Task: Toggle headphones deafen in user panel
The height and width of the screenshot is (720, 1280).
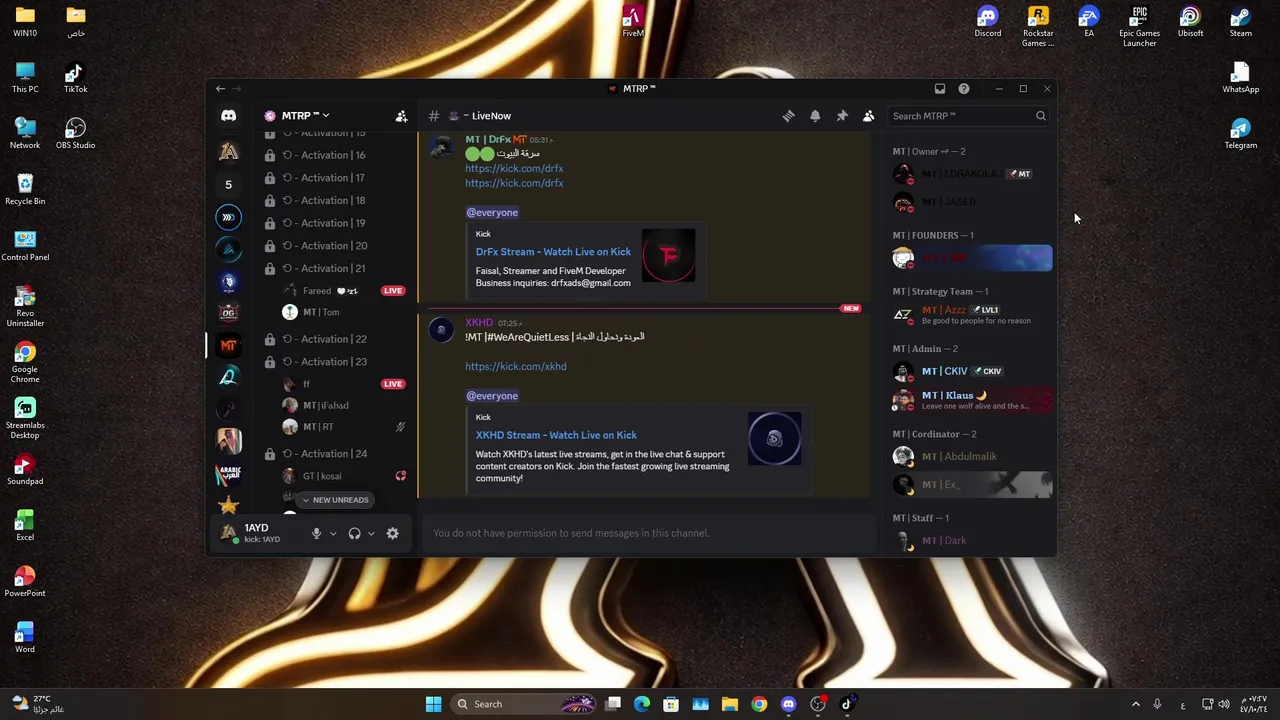Action: pos(354,533)
